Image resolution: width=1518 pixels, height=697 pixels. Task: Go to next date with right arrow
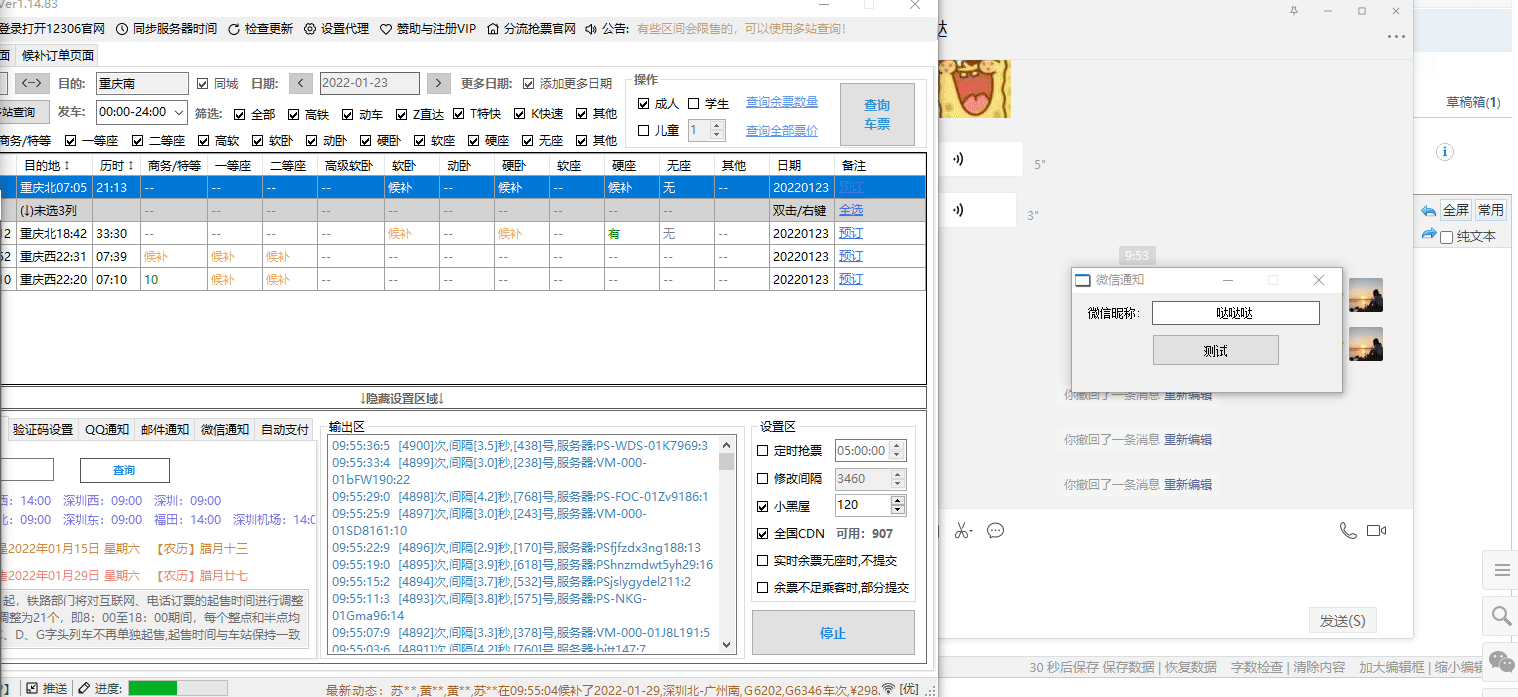pyautogui.click(x=438, y=83)
